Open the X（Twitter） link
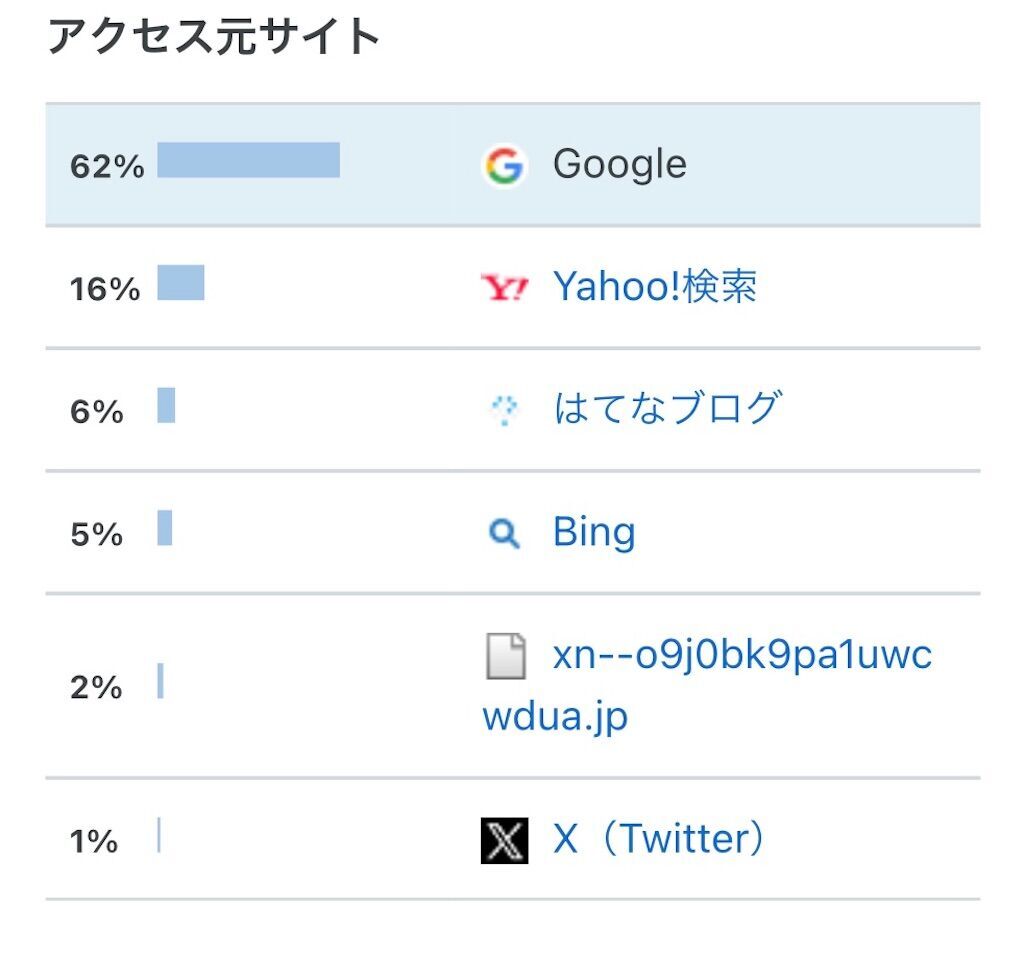Screen dimensions: 1024x956 (x=658, y=838)
